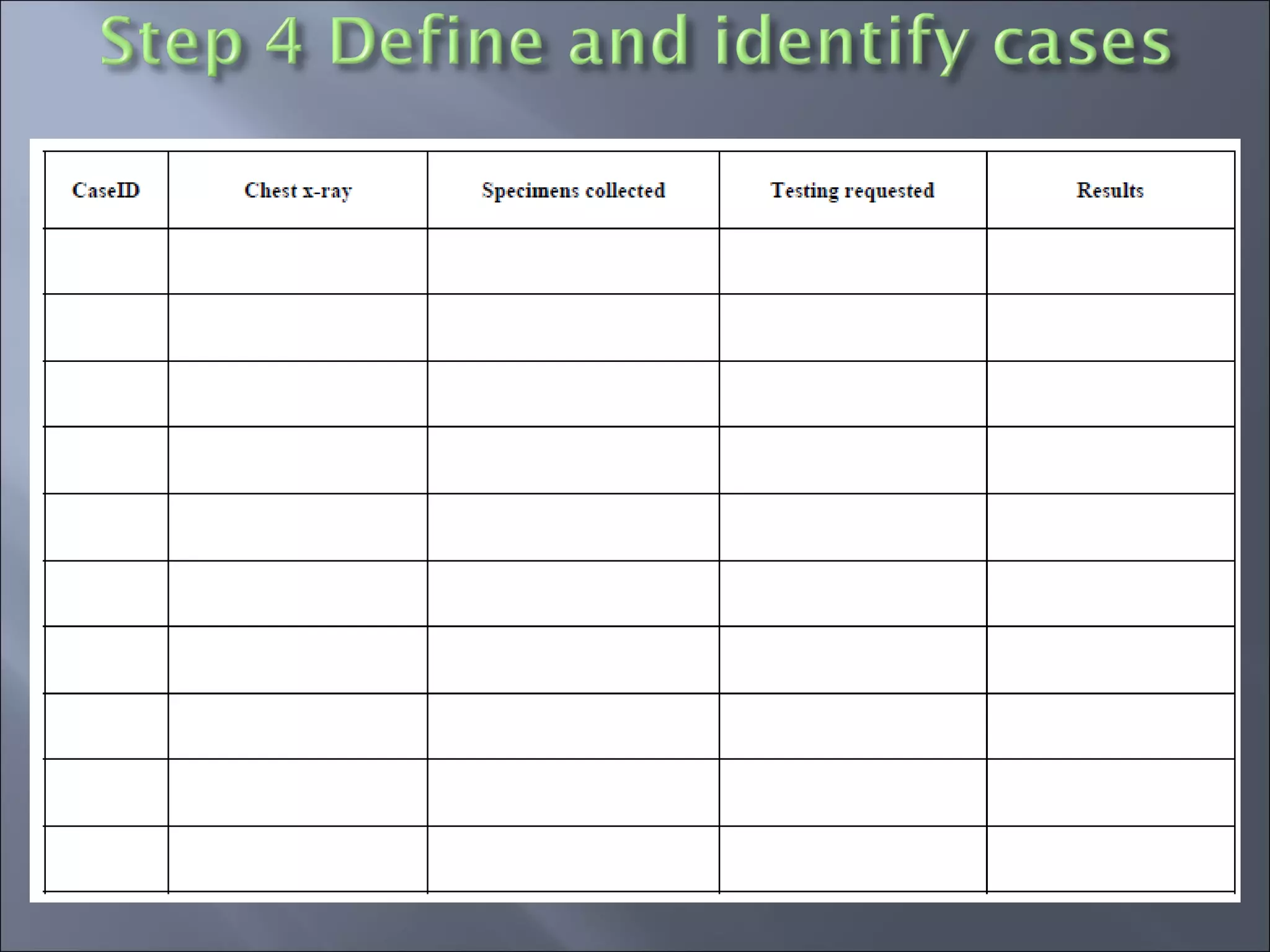Select the Results column header
Image resolution: width=1270 pixels, height=952 pixels.
(x=1110, y=190)
